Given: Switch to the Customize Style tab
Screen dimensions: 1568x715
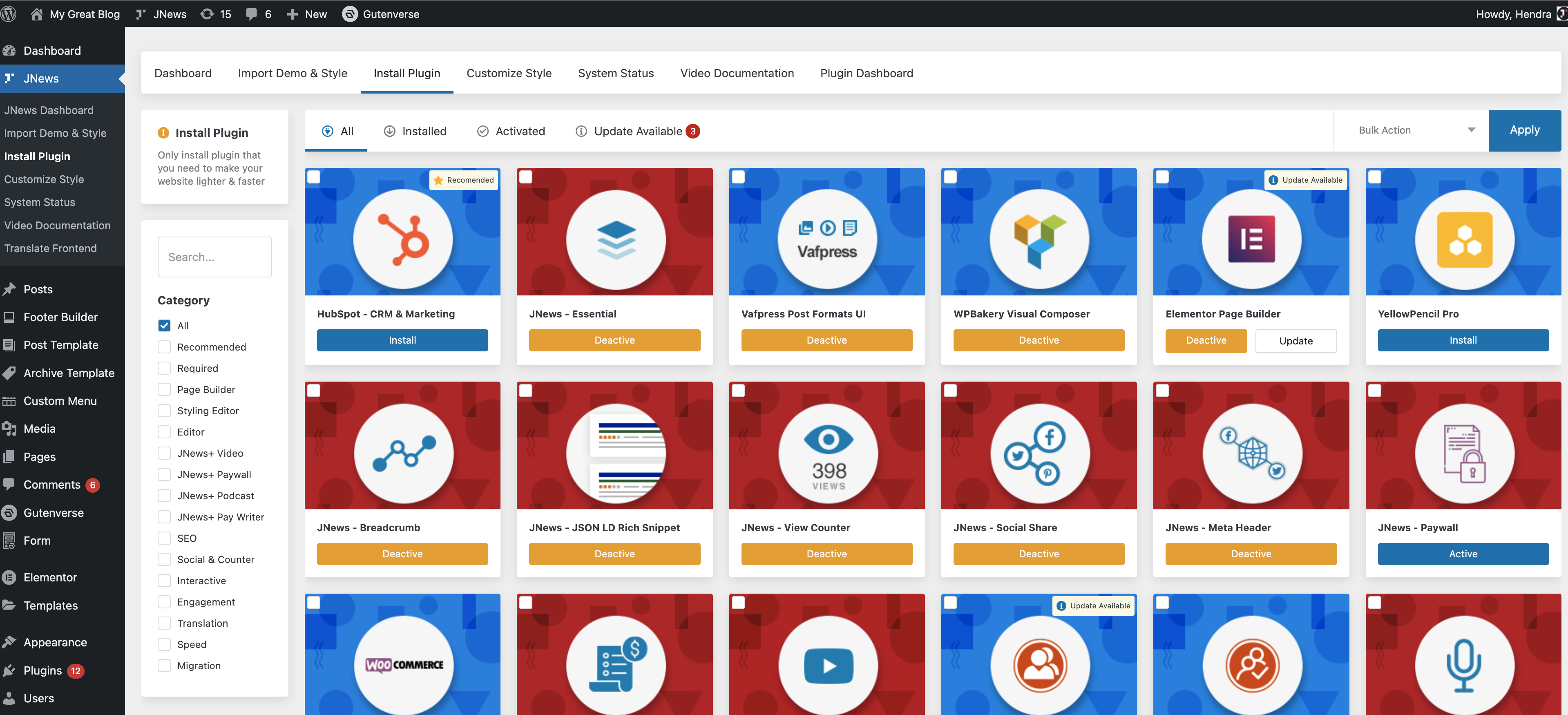Looking at the screenshot, I should point(509,73).
